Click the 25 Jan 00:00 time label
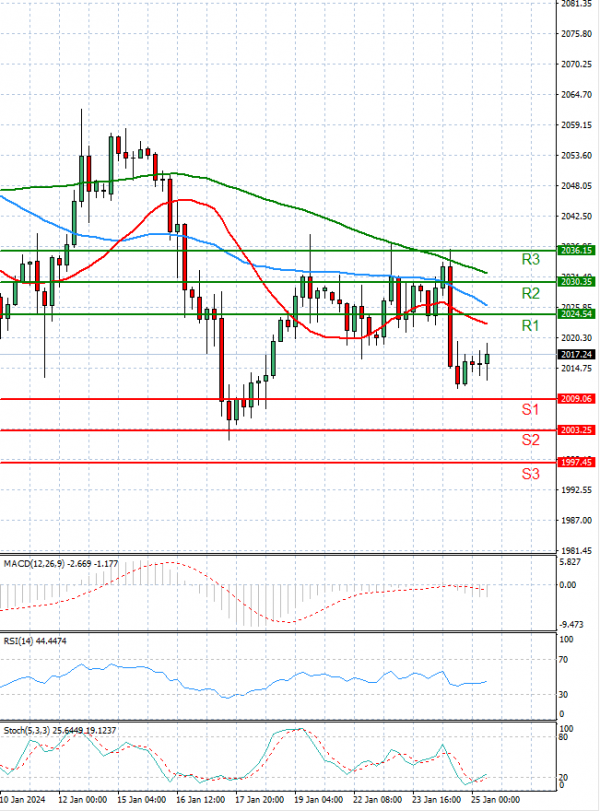 tap(494, 801)
